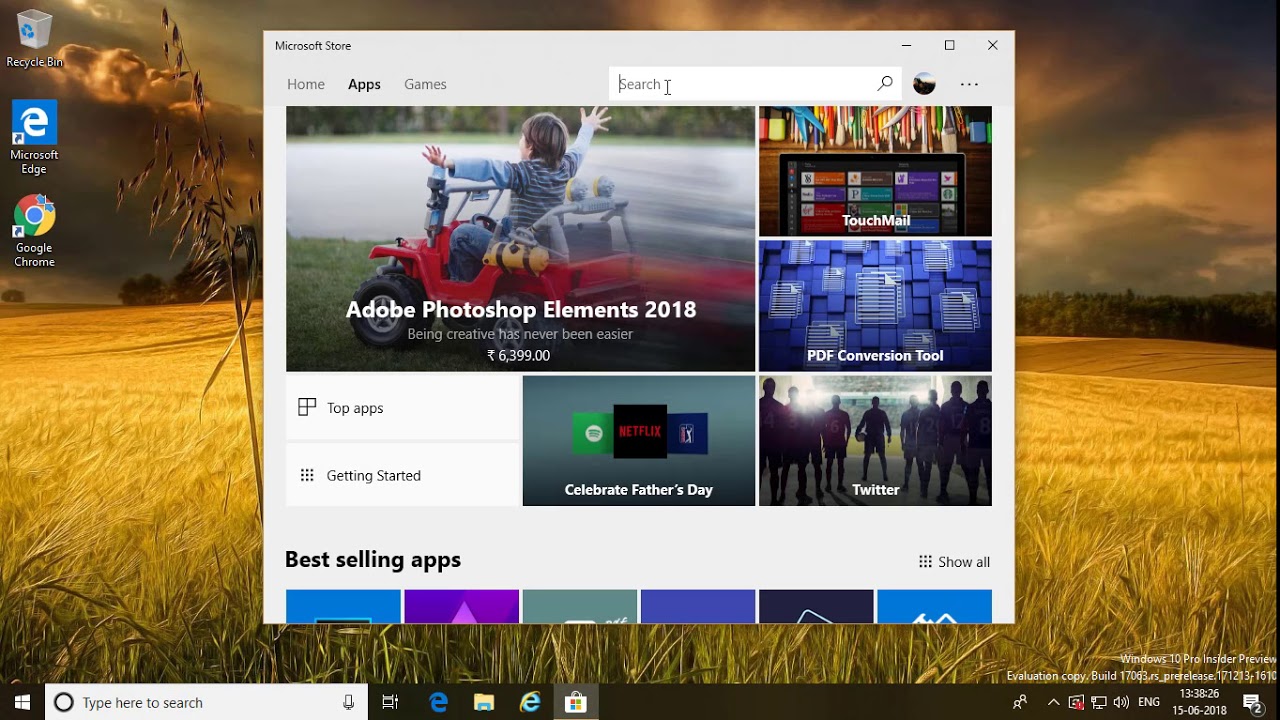Open Adobe Photoshop Elements 2018 banner
Screen dimensions: 1280x720
point(520,239)
